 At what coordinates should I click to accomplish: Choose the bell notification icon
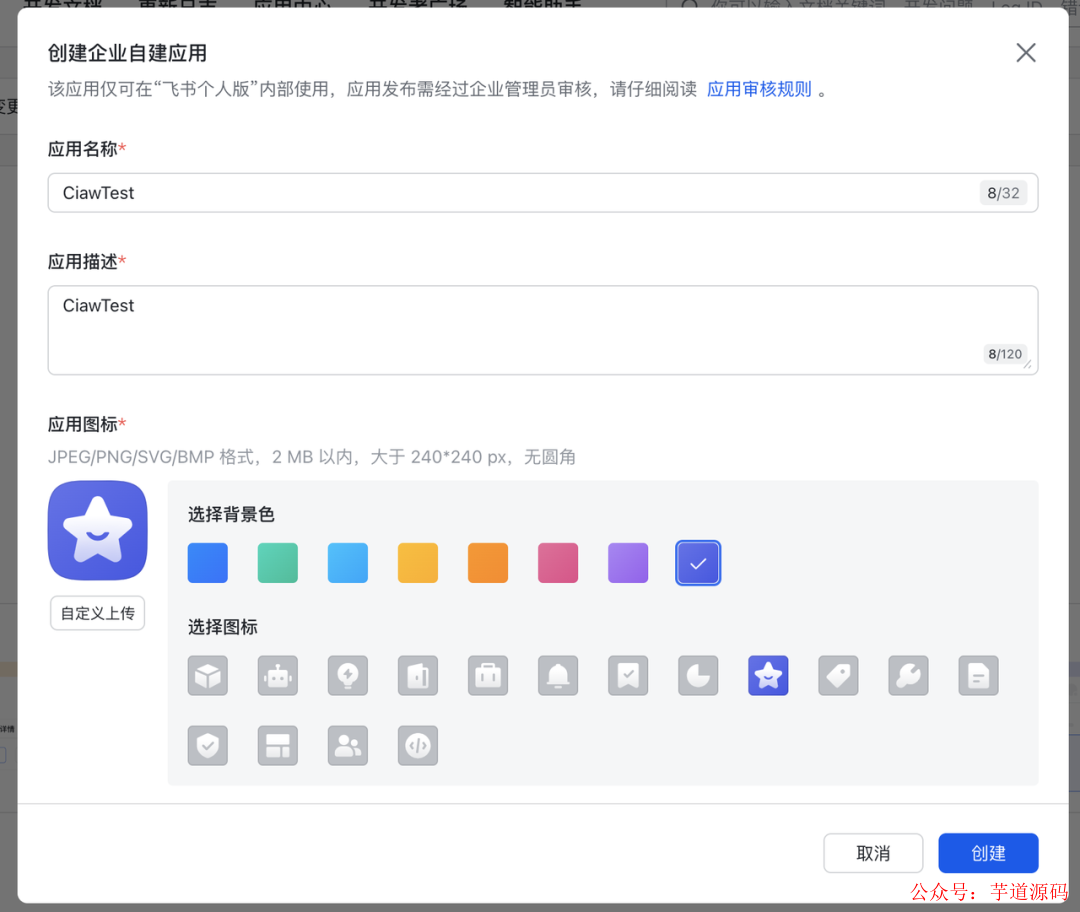click(x=557, y=675)
